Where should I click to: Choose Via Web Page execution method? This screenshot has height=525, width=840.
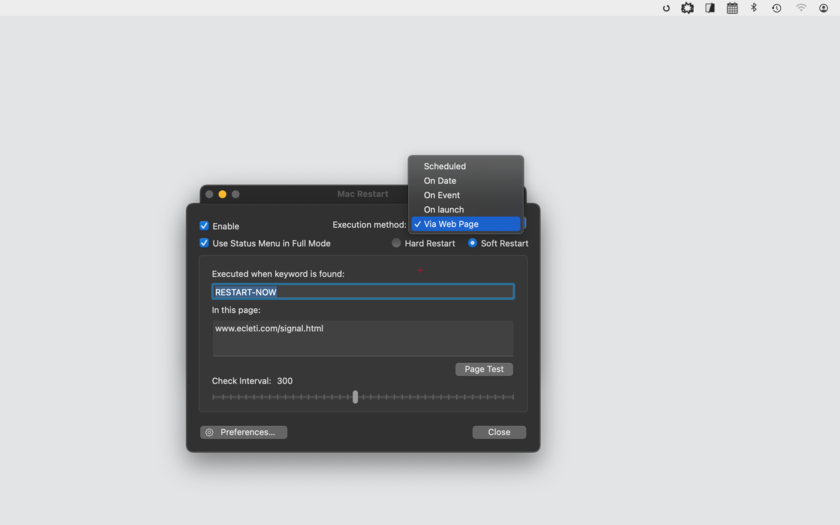point(466,224)
